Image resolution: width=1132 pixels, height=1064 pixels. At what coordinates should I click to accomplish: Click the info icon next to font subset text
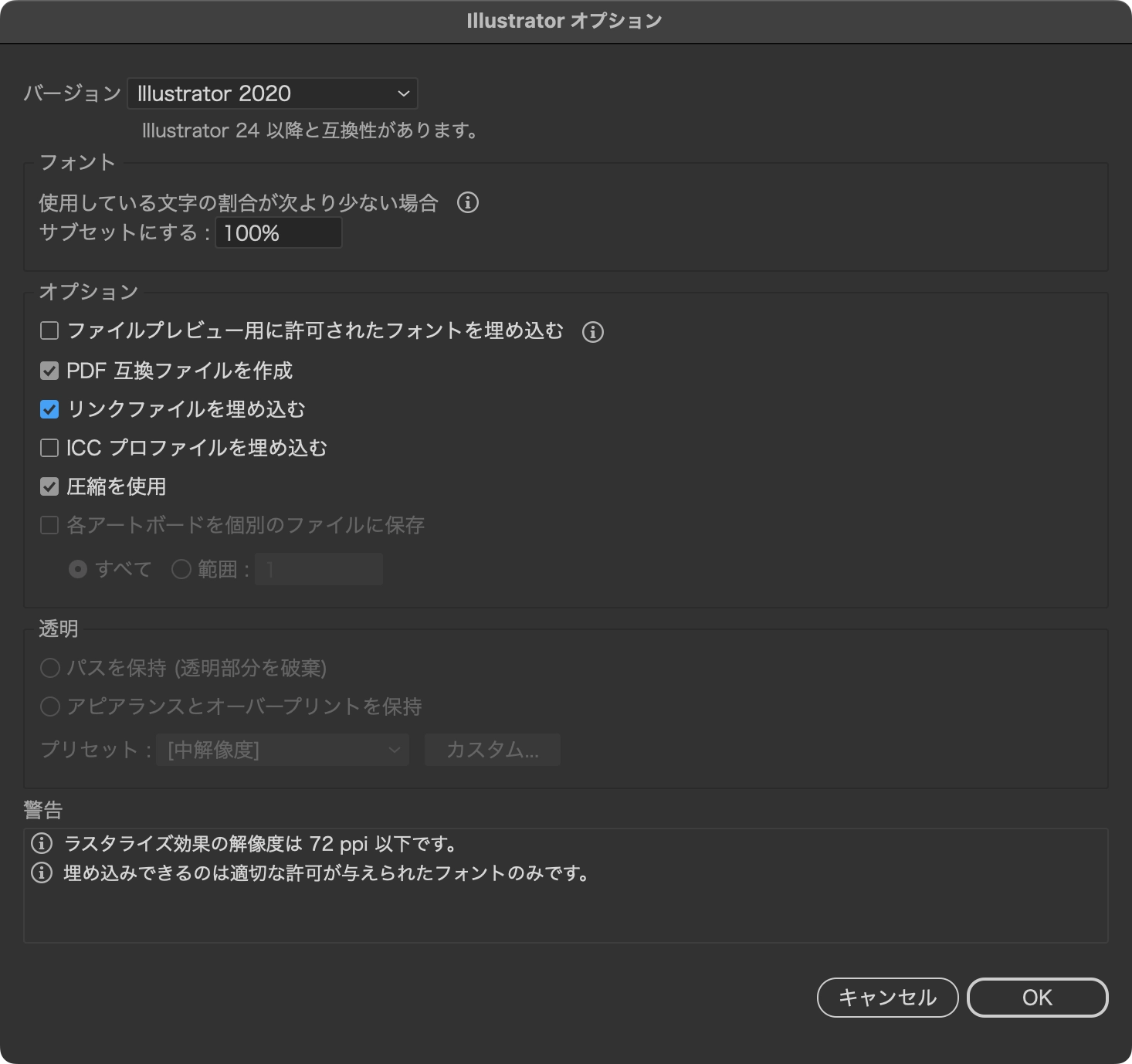coord(468,202)
